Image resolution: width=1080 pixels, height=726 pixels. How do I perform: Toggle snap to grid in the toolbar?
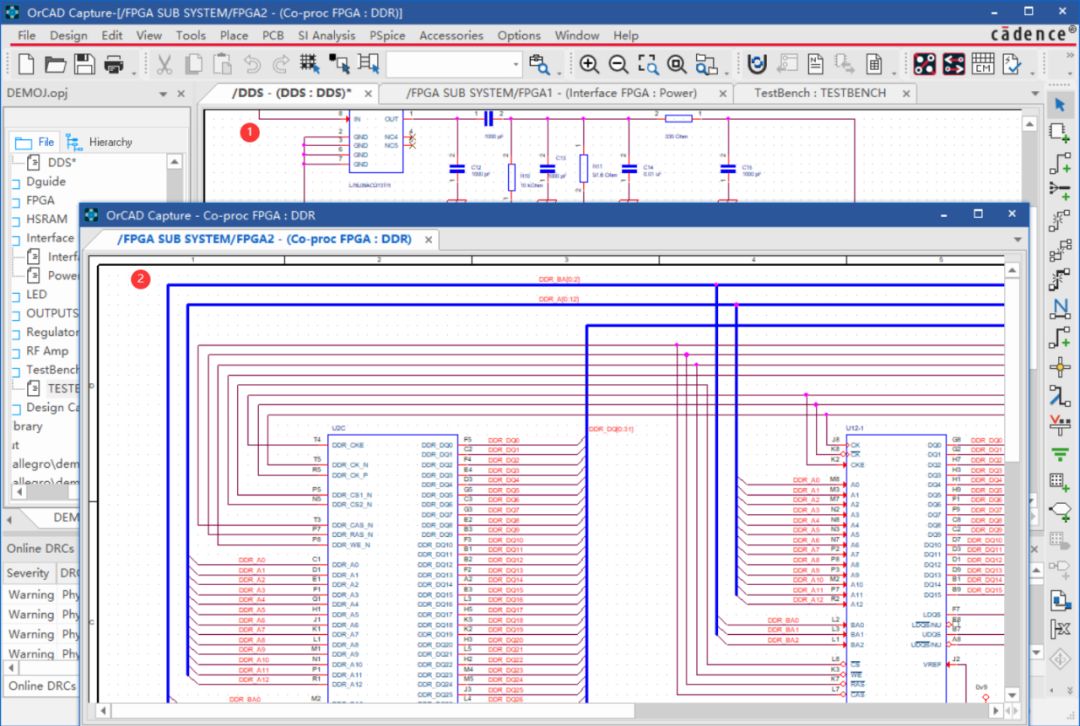tap(310, 64)
